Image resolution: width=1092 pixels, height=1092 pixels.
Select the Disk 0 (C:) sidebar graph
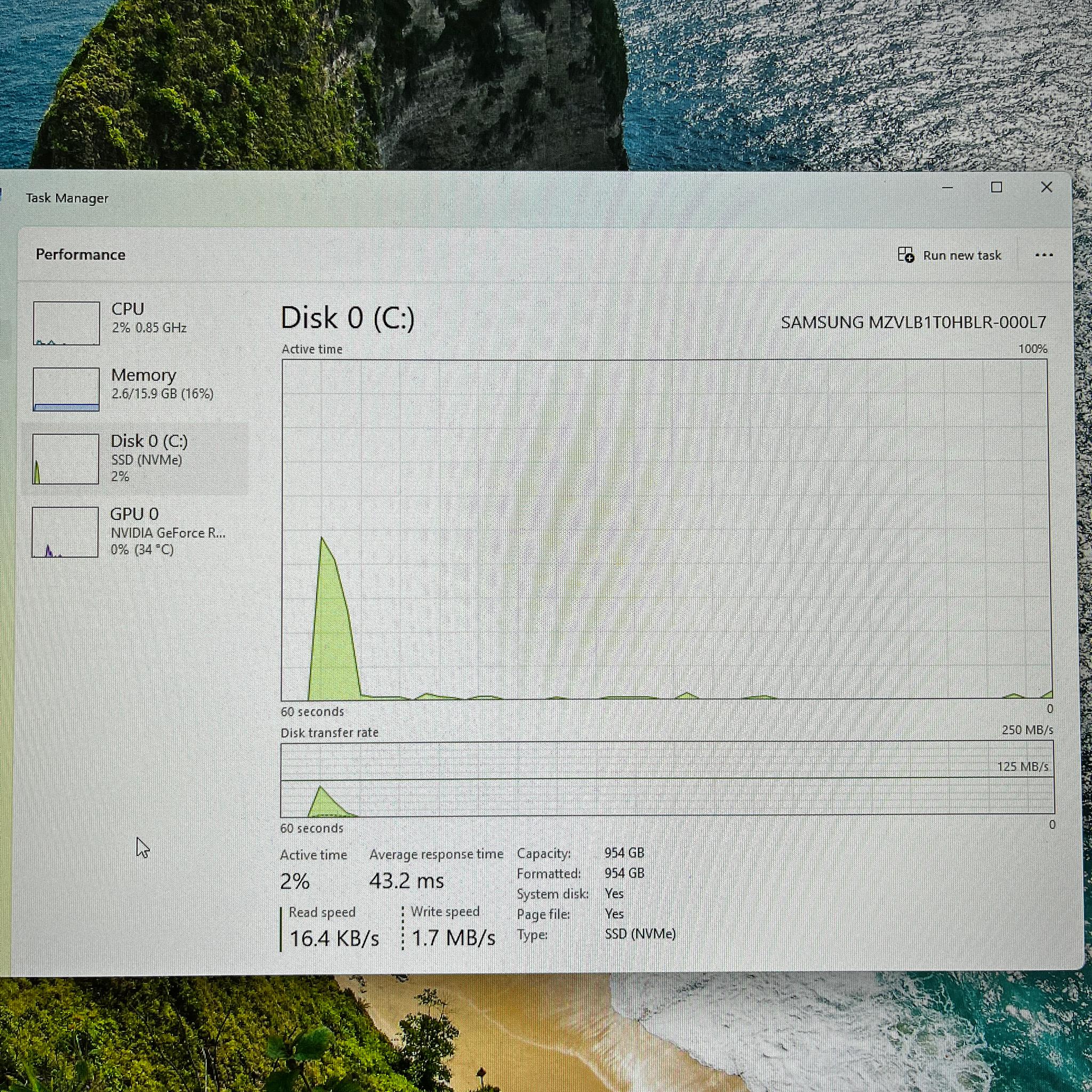point(66,459)
